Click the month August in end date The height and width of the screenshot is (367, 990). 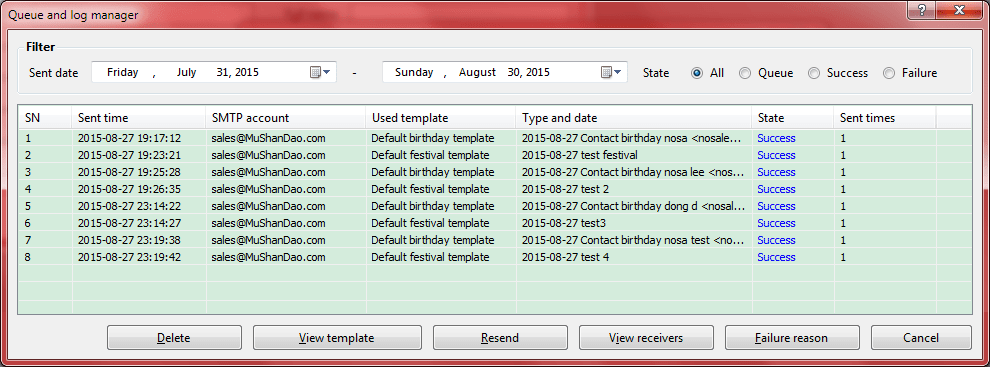(x=477, y=72)
